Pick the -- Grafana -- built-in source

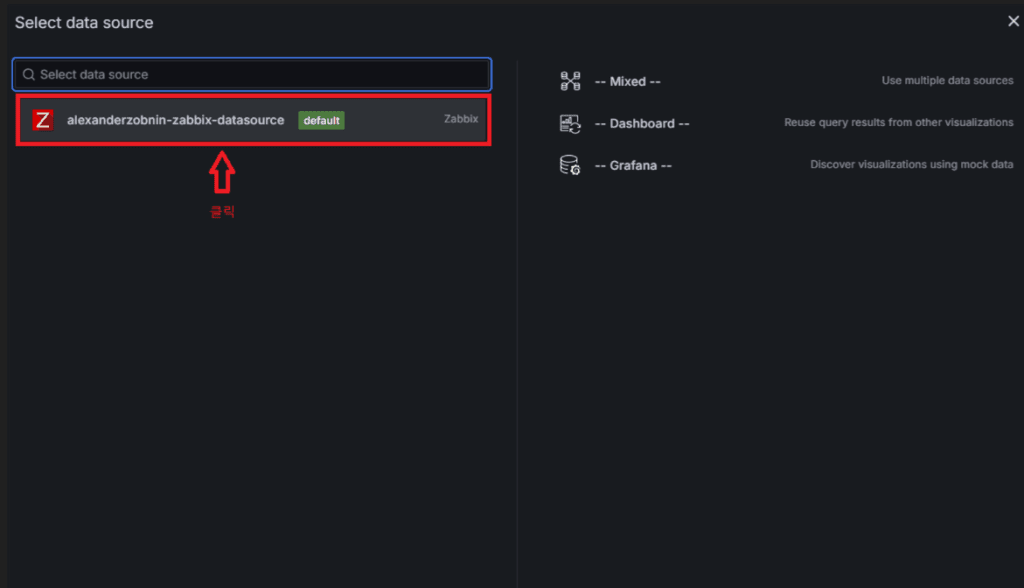632,165
